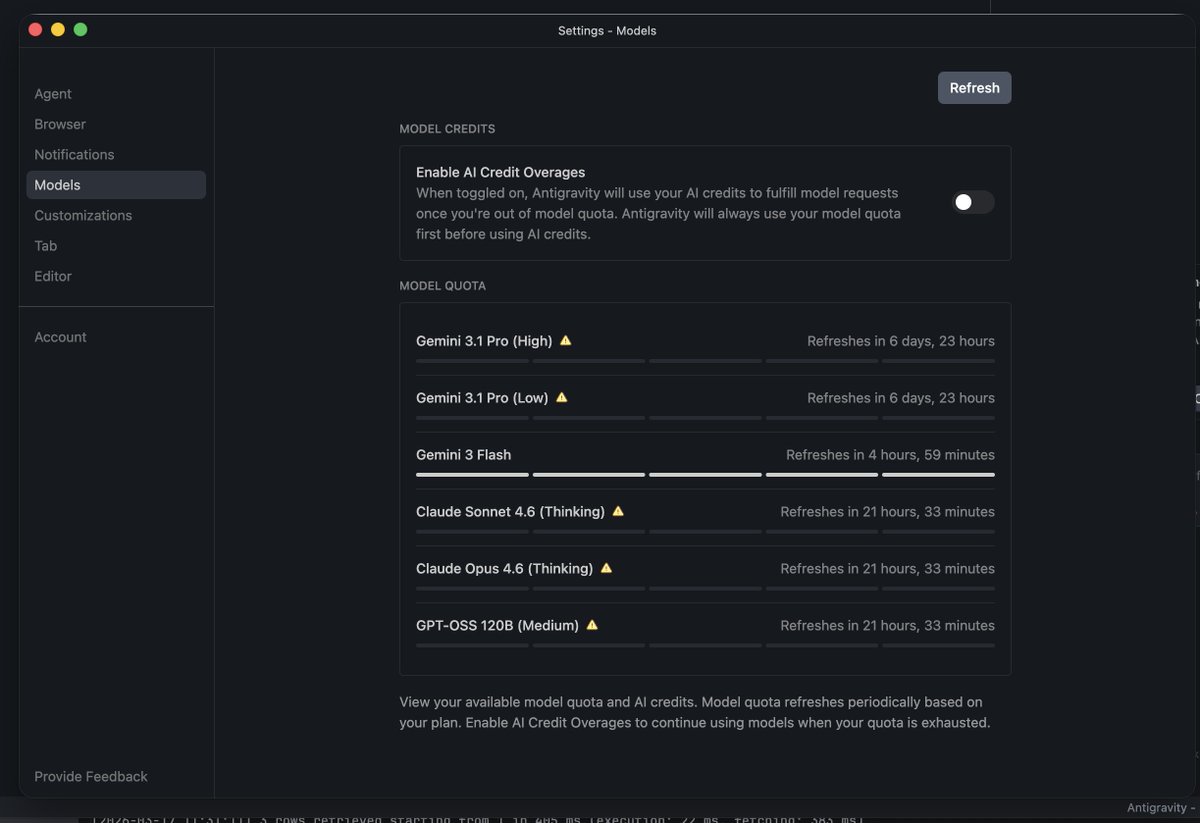This screenshot has width=1200, height=823.
Task: Close the Settings window with the red button
Action: pos(35,30)
